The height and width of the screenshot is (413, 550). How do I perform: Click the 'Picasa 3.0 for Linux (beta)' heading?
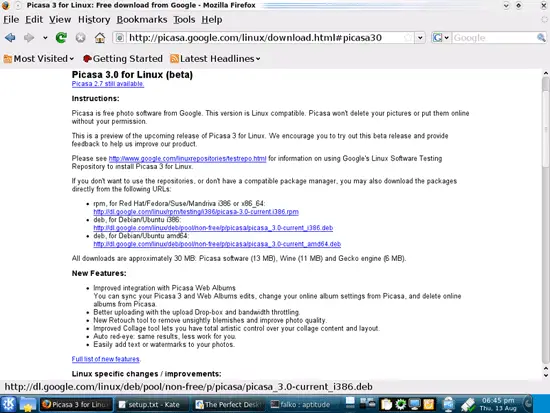(x=132, y=74)
